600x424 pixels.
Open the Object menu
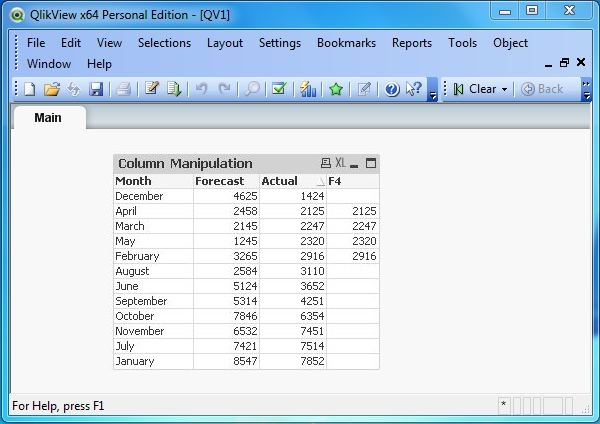(x=510, y=43)
